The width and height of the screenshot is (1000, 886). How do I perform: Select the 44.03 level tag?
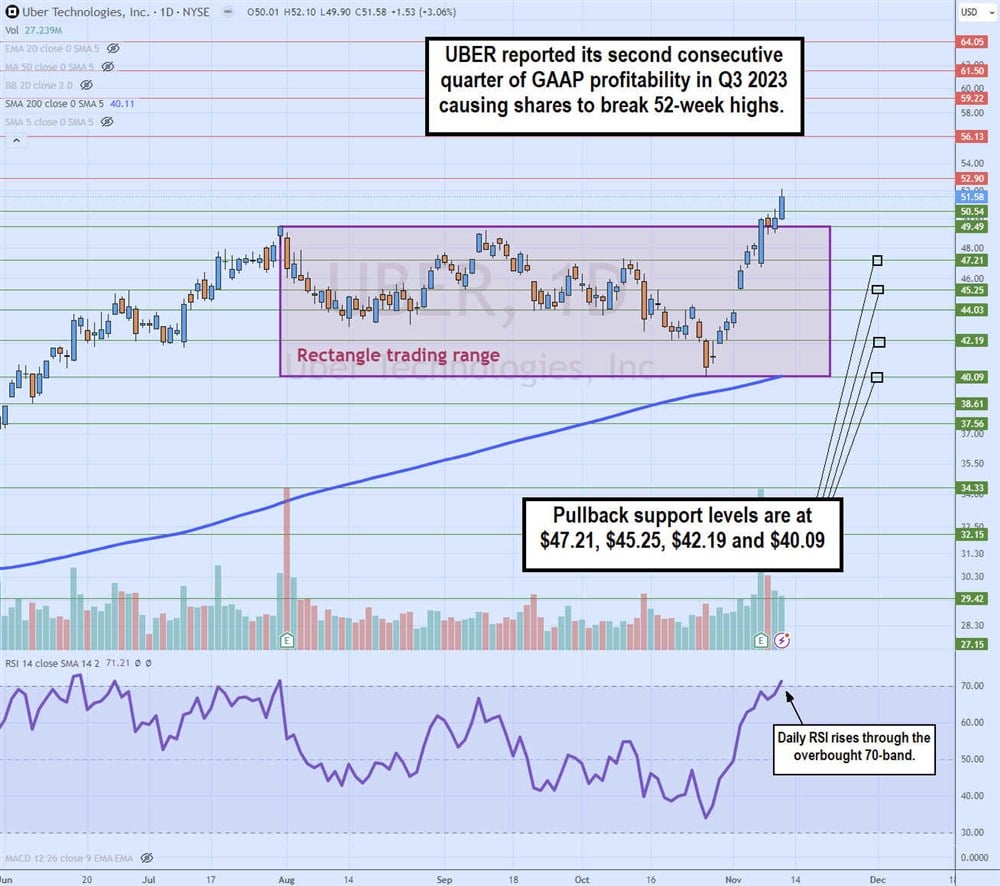coord(972,310)
